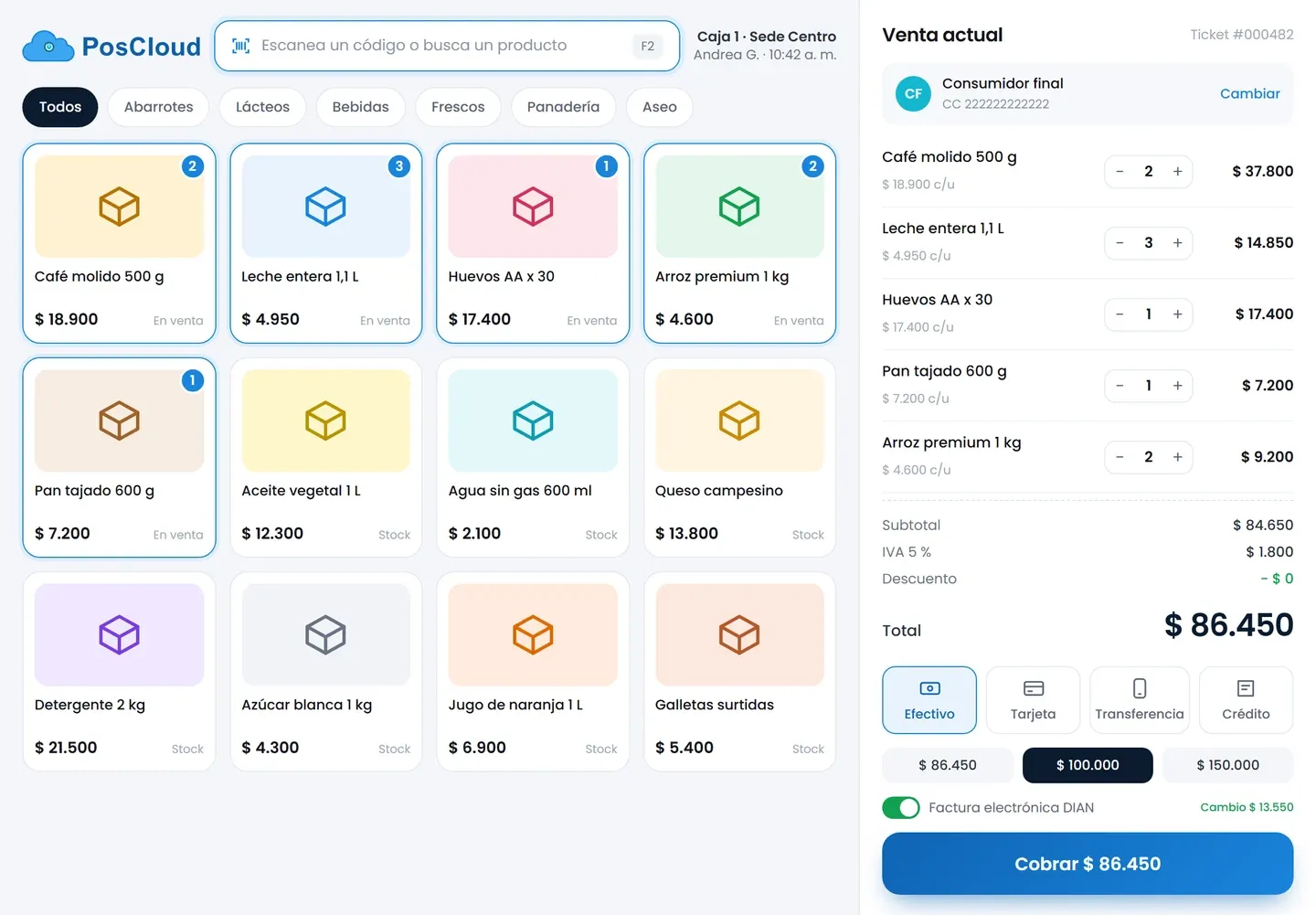Viewport: 1316px width, 915px height.
Task: Toggle Factura electrónica DIAN switch
Action: tap(901, 807)
